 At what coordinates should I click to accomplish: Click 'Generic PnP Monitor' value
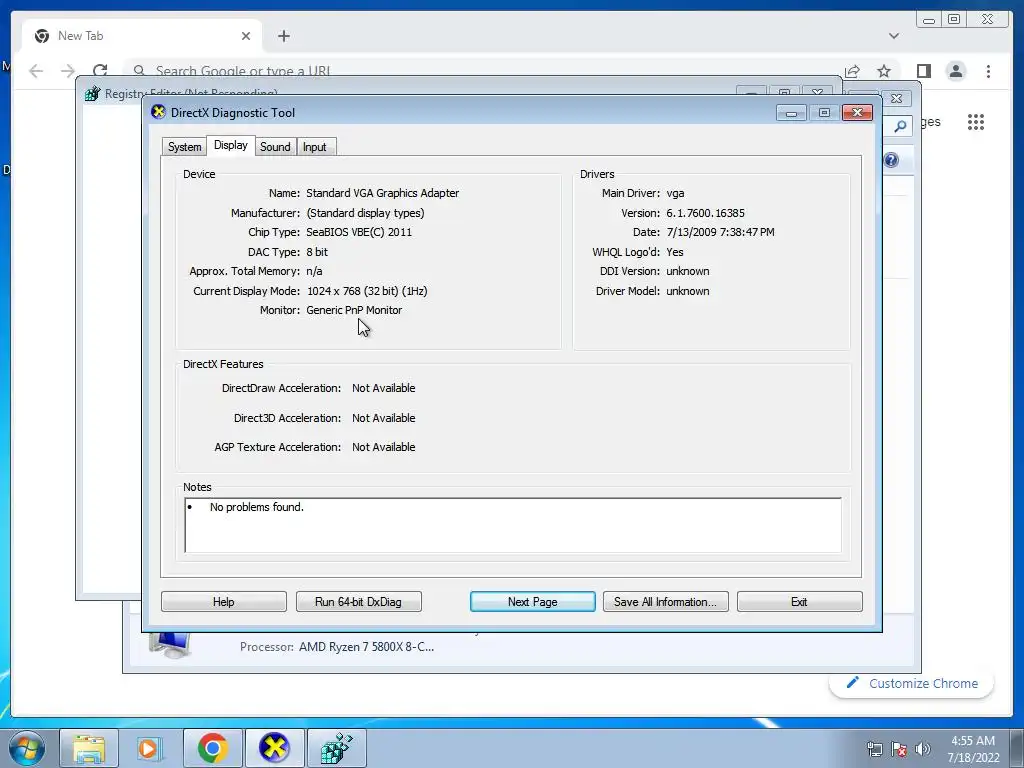tap(354, 310)
